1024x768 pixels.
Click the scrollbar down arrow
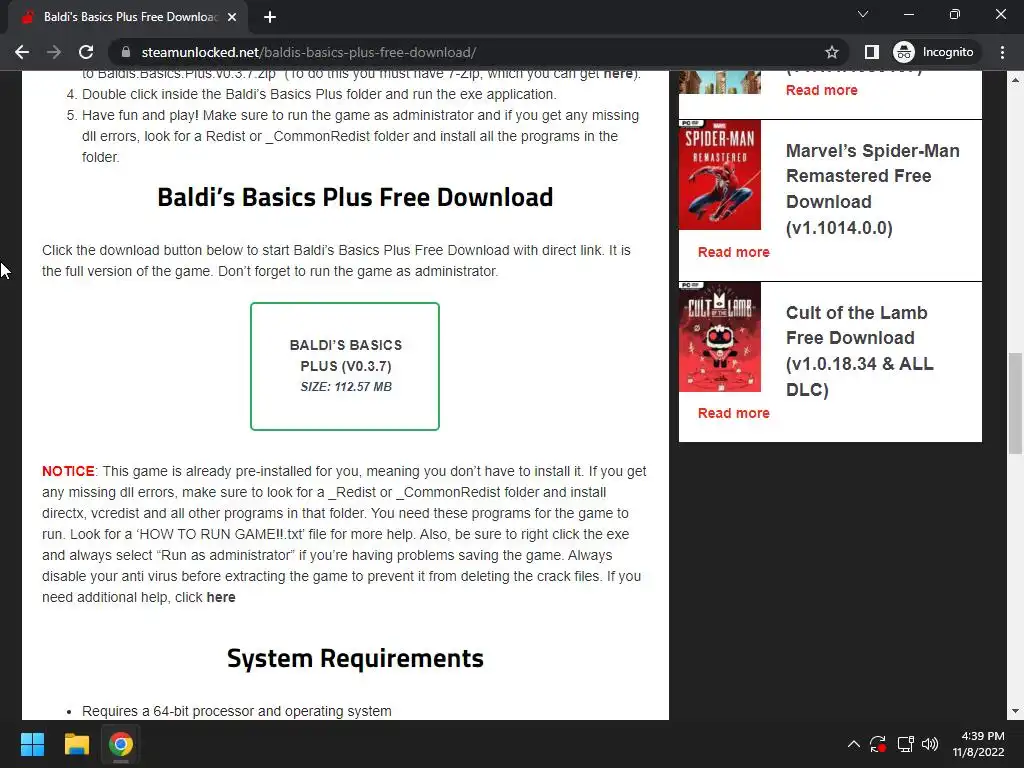click(1015, 711)
